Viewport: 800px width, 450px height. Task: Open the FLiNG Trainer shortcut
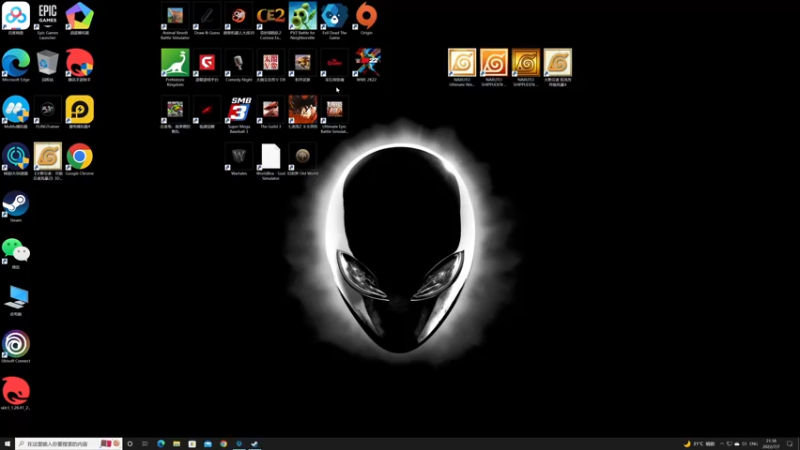pos(47,112)
